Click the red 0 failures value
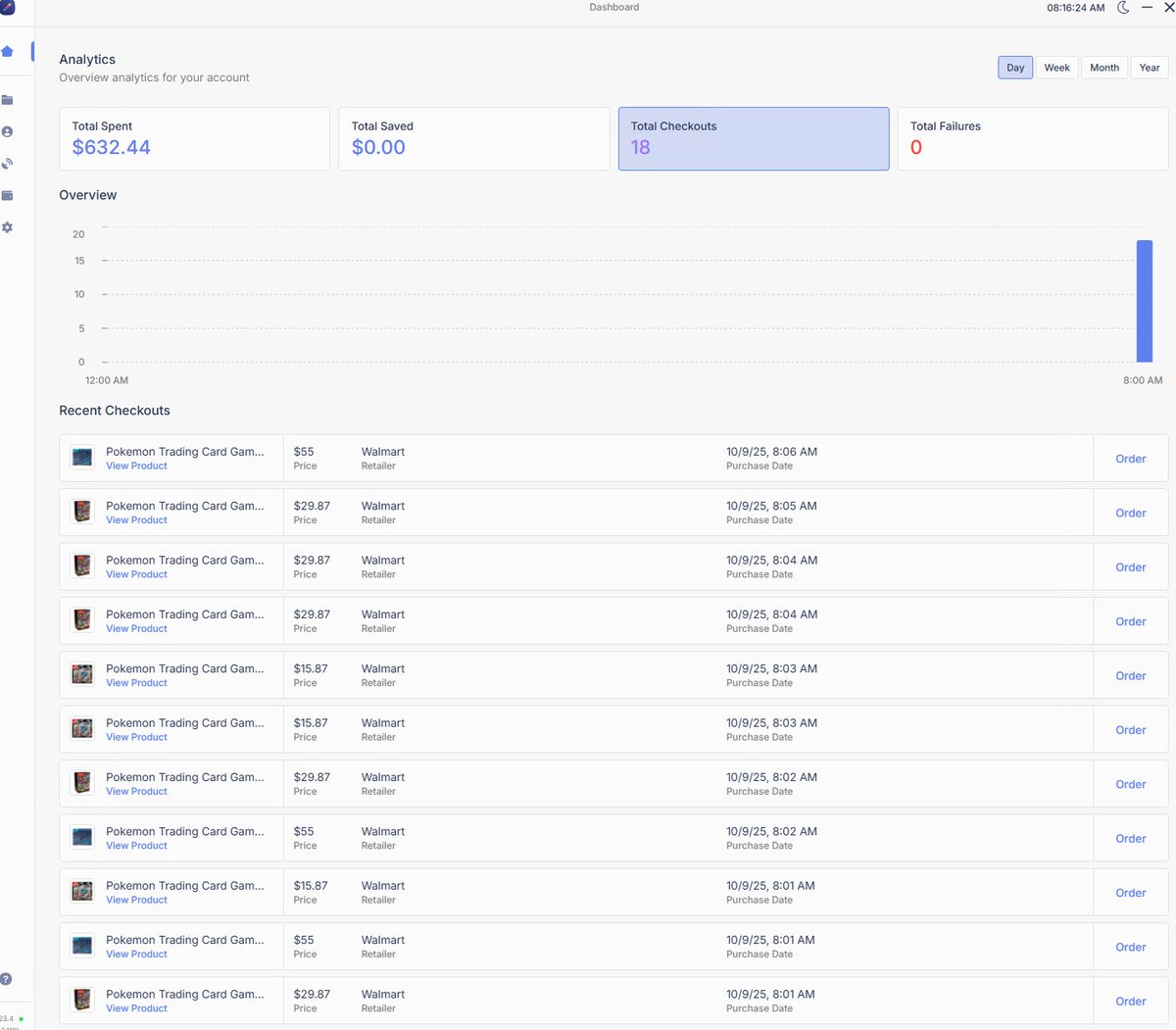The width and height of the screenshot is (1176, 1030). (916, 148)
